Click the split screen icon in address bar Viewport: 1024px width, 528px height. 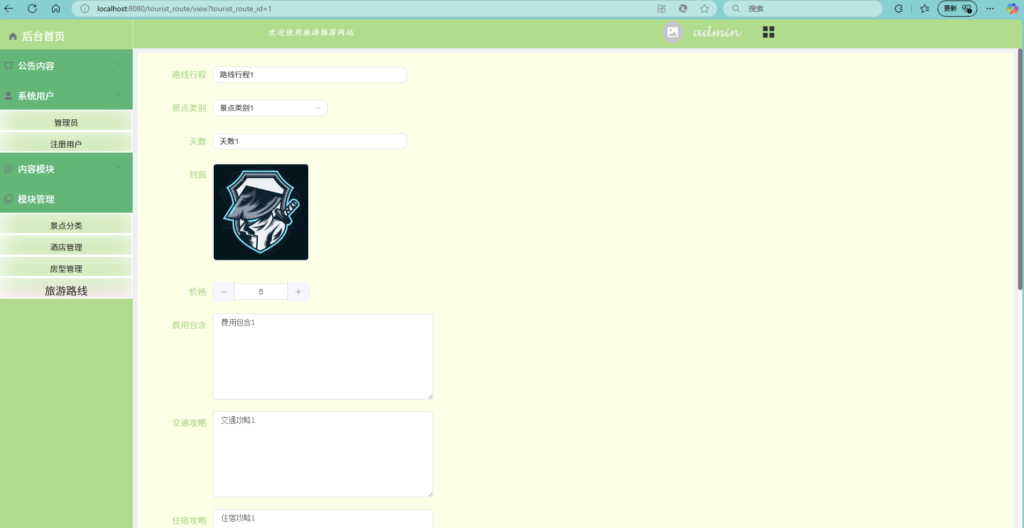[x=662, y=8]
